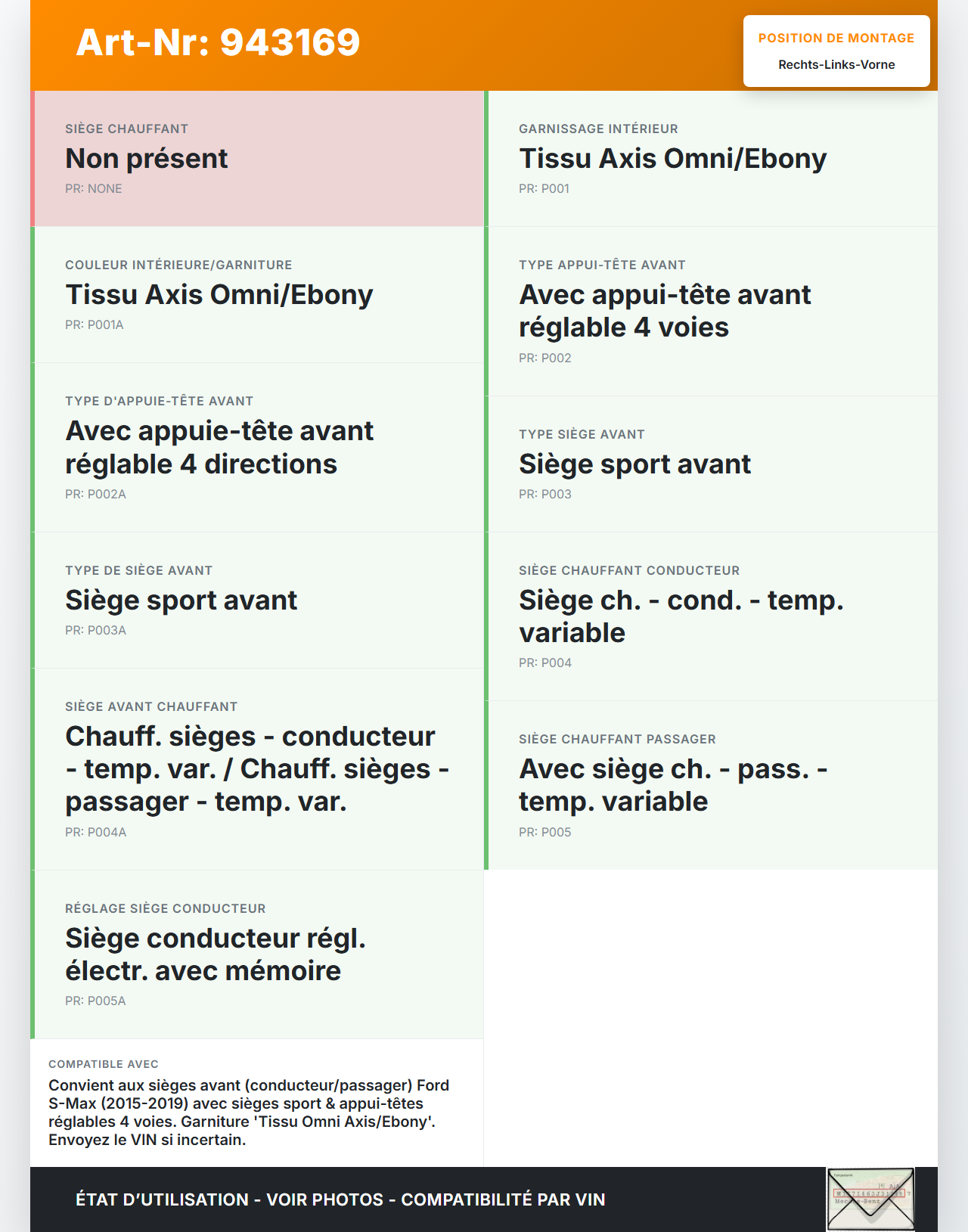Click Siège conducteur régl. électr. avec mémoire
The width and height of the screenshot is (968, 1232).
(216, 954)
